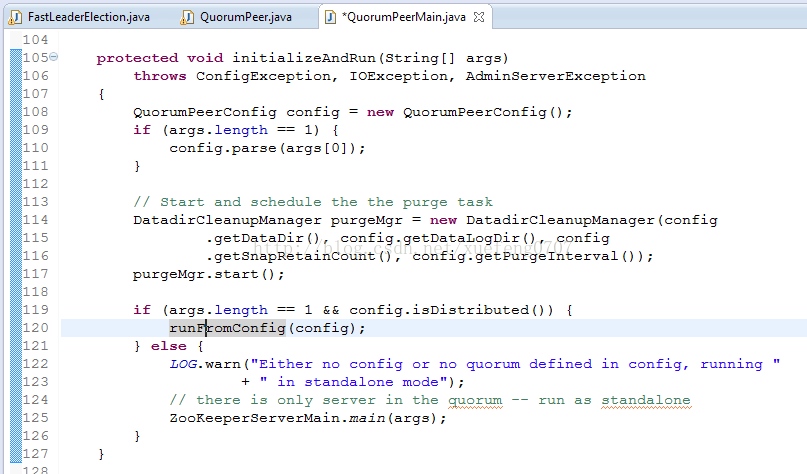Click the Java file icon on QuorumPeerMain.java tab

coord(330,17)
